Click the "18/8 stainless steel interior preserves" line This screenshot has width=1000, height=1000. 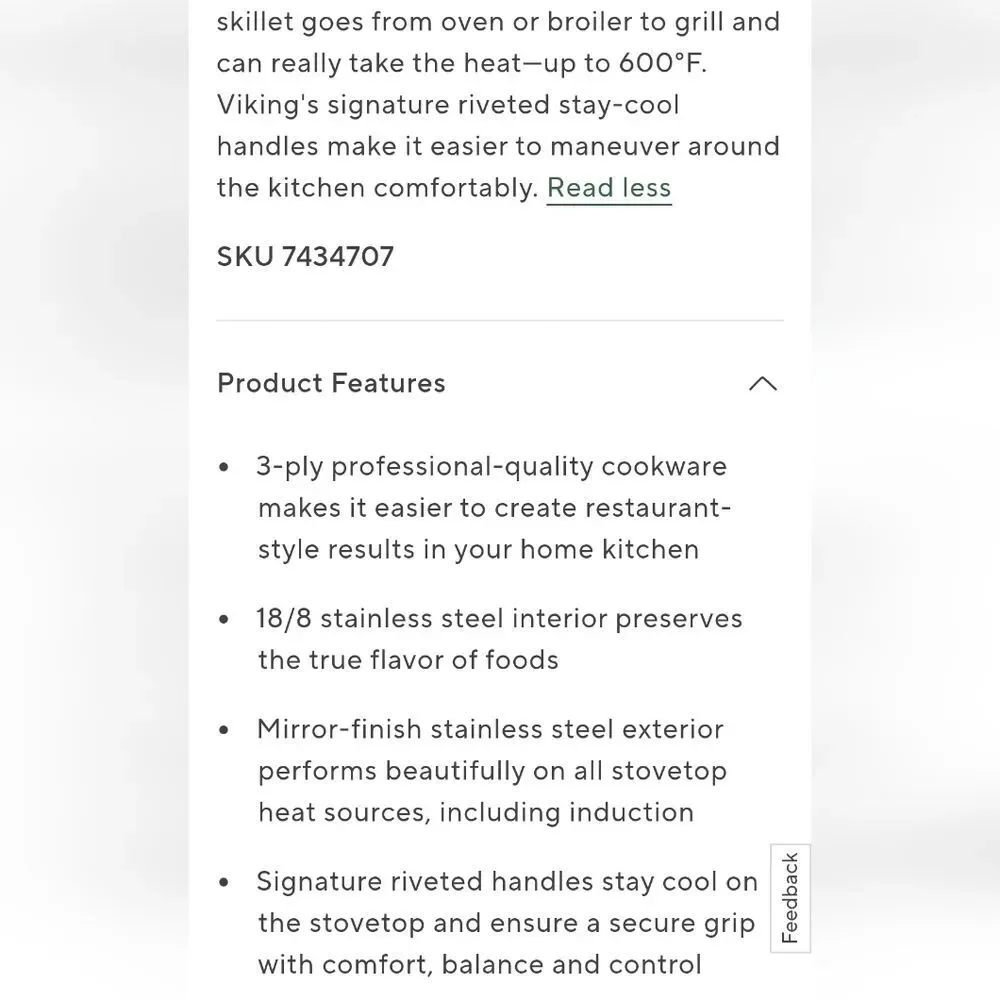(x=499, y=619)
